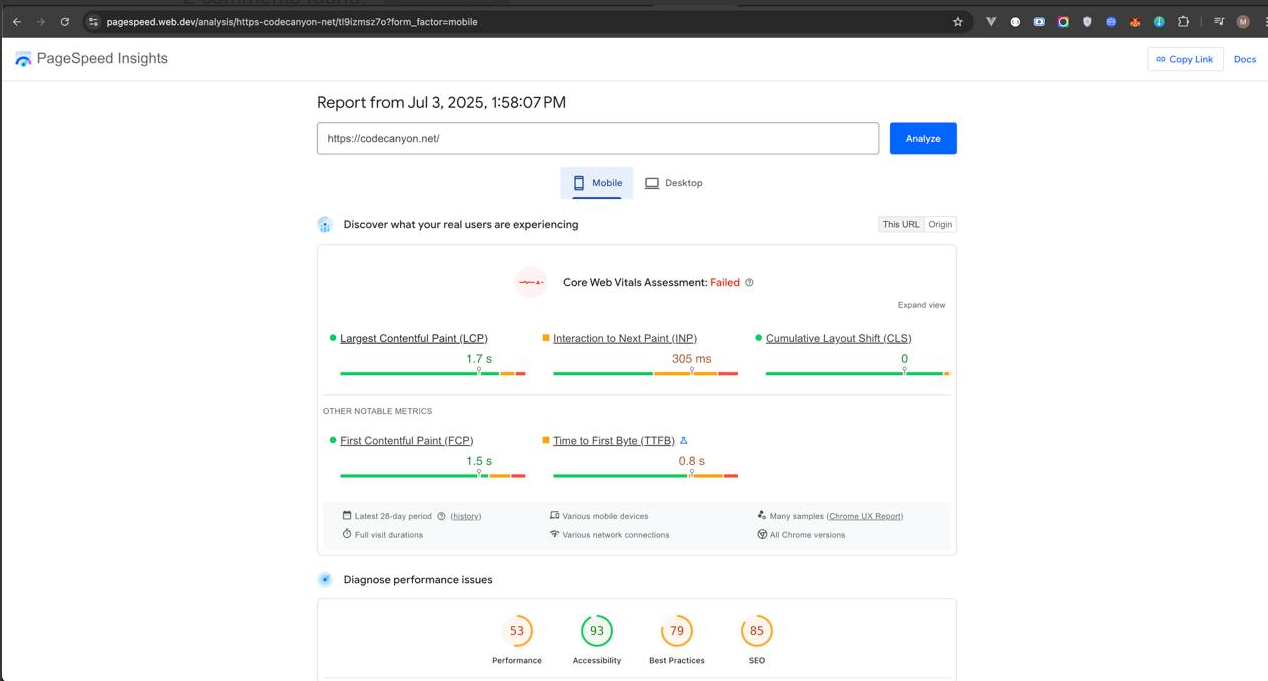Click the report date heading

tap(441, 102)
